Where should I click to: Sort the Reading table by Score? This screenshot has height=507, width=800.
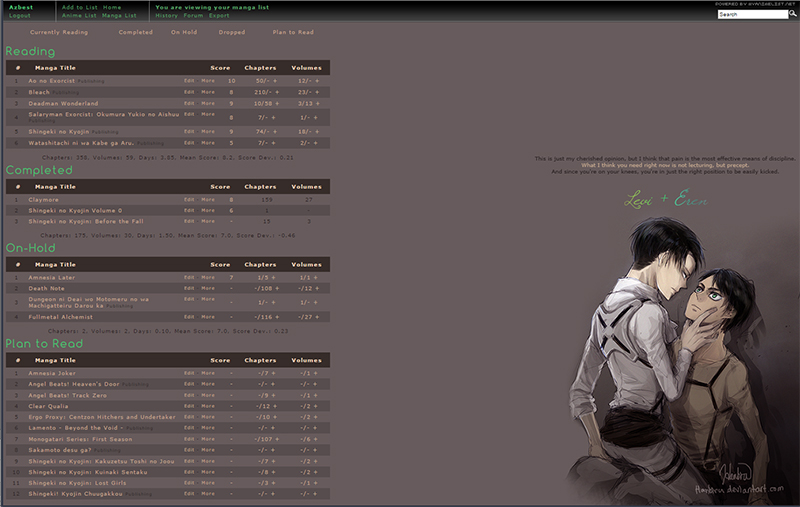[x=220, y=68]
